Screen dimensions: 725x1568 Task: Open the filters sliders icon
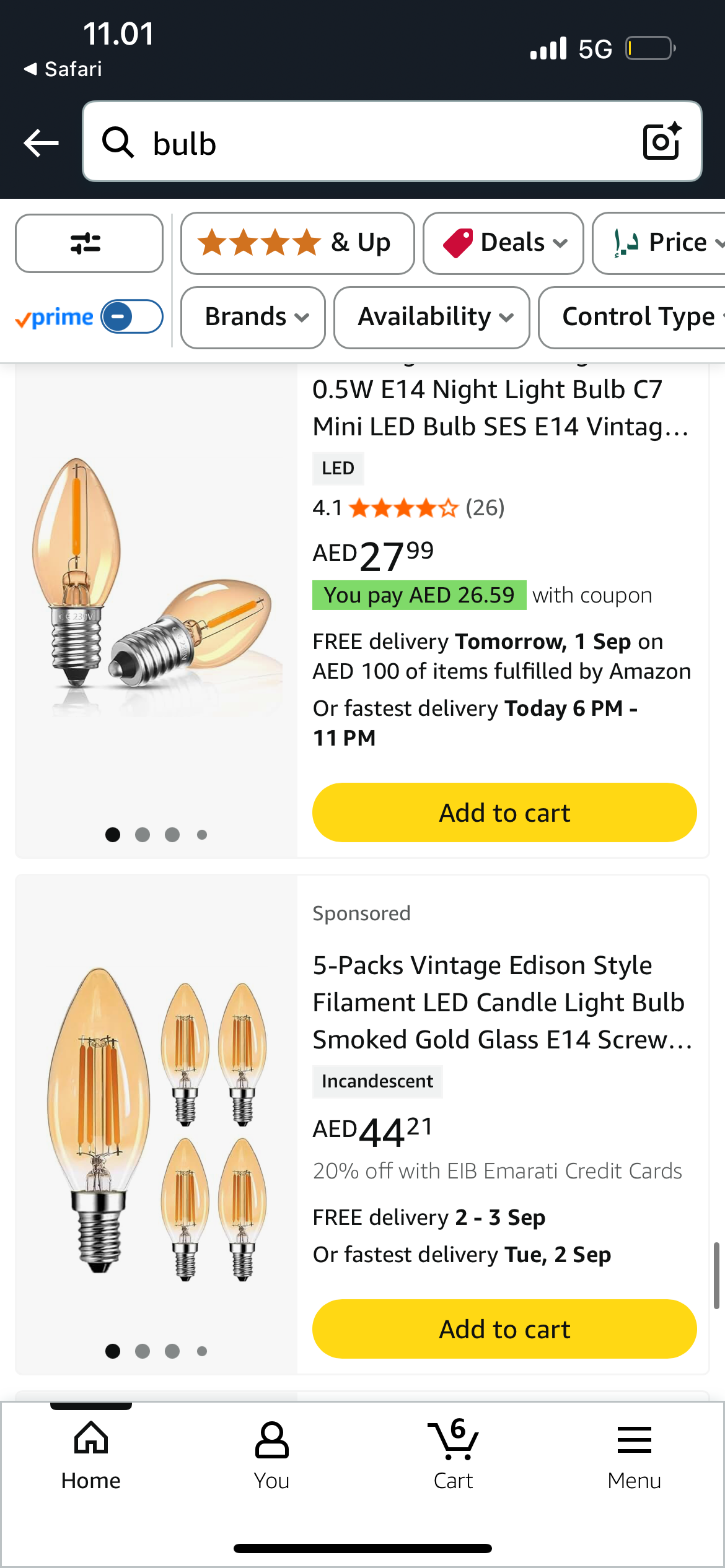89,243
